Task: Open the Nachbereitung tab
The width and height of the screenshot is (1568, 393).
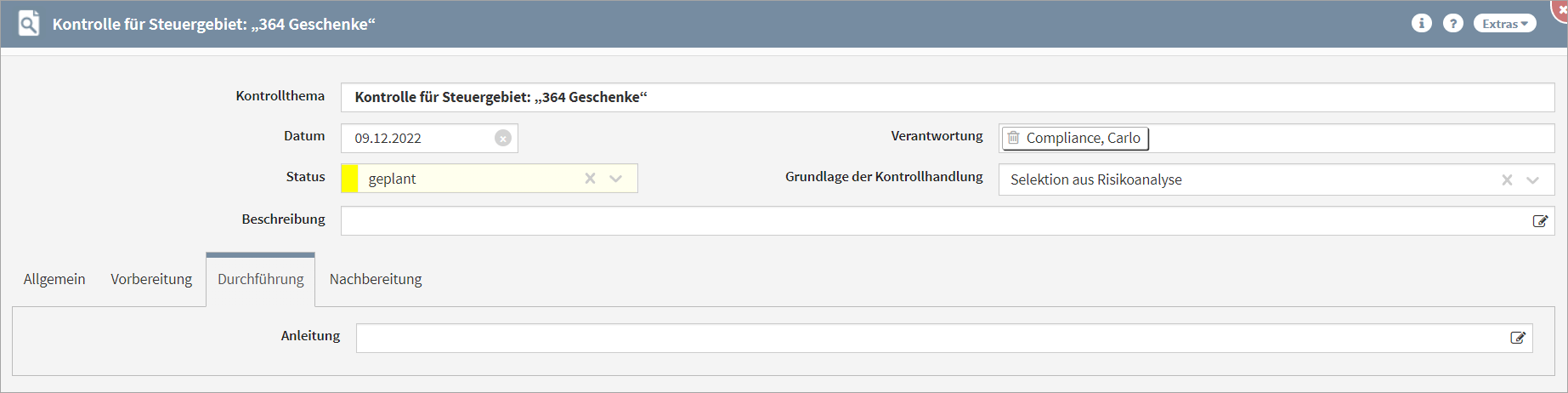Action: click(376, 279)
